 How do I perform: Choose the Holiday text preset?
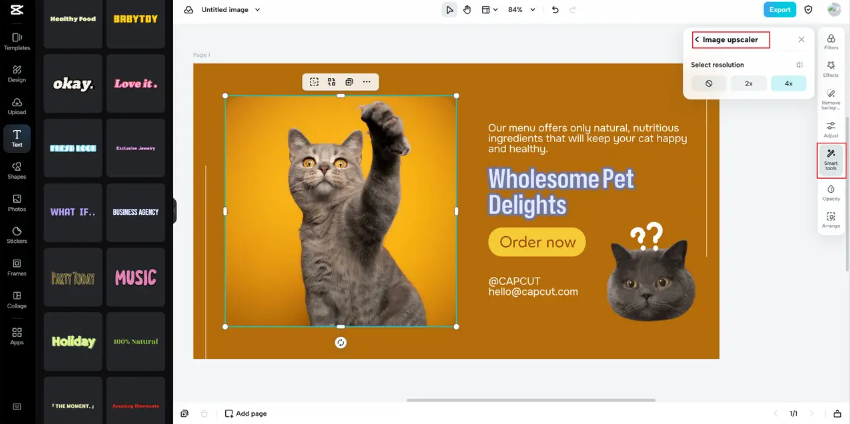73,342
